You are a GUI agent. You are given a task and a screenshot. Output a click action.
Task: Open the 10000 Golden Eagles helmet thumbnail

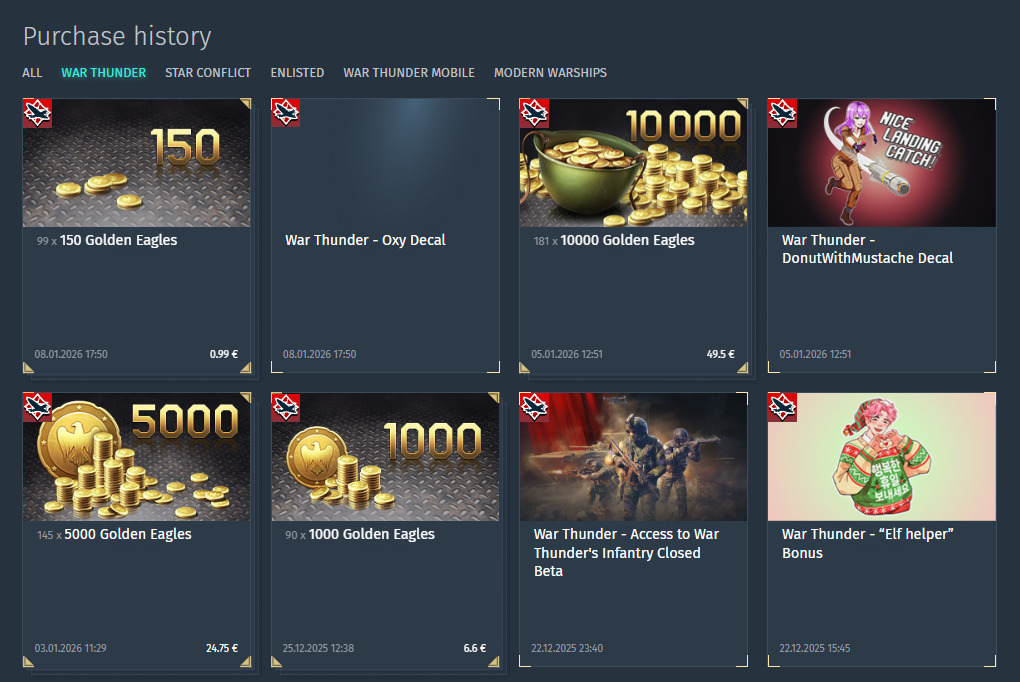pyautogui.click(x=634, y=163)
